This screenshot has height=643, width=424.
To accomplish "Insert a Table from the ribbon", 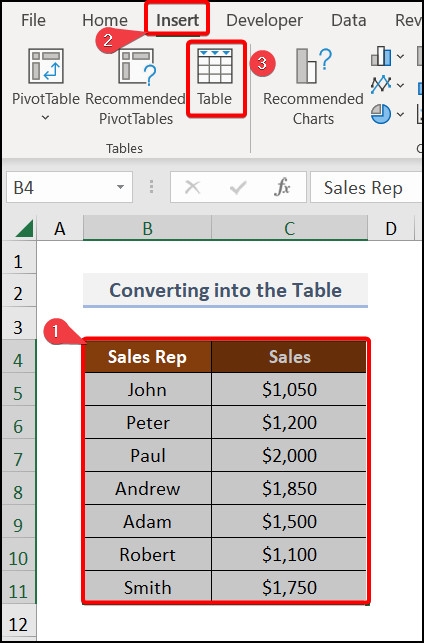I will [x=216, y=78].
